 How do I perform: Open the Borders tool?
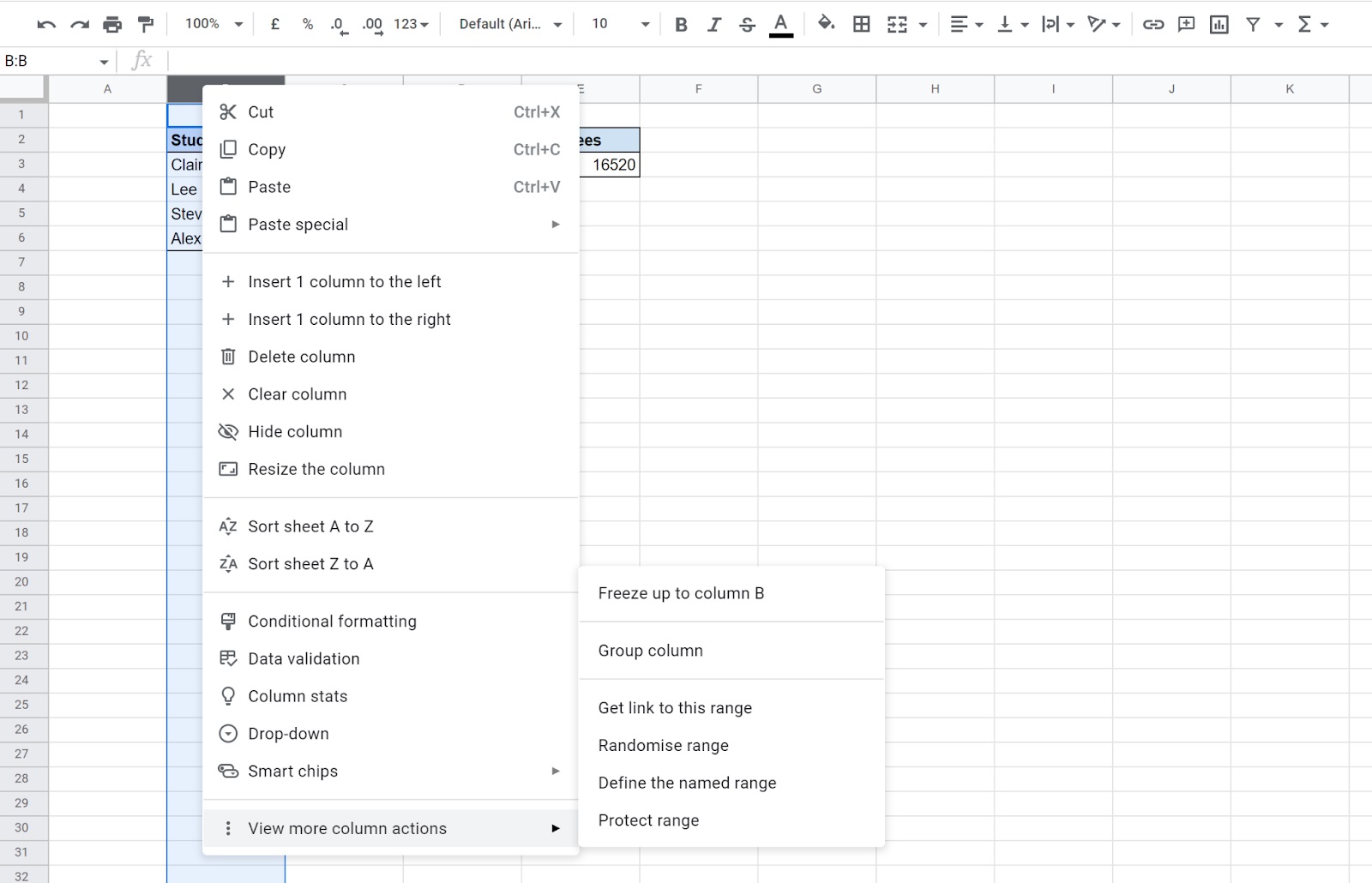point(862,24)
